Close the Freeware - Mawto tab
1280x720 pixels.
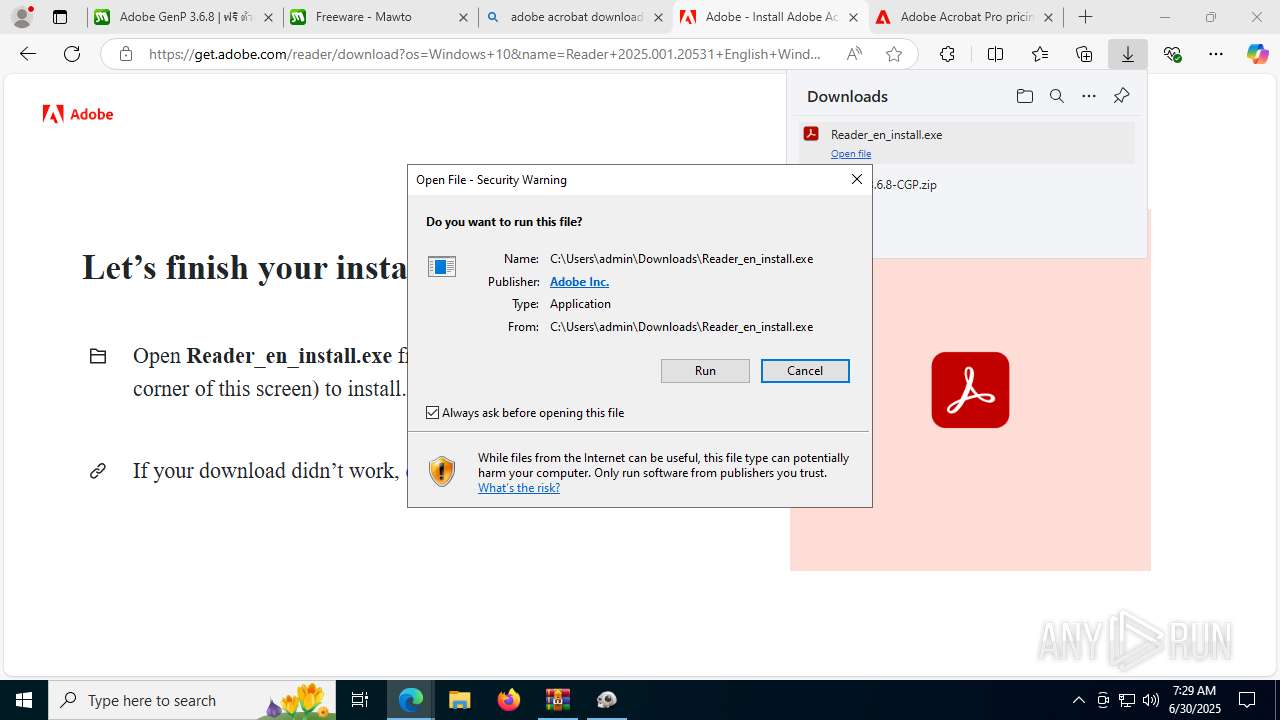pos(463,17)
